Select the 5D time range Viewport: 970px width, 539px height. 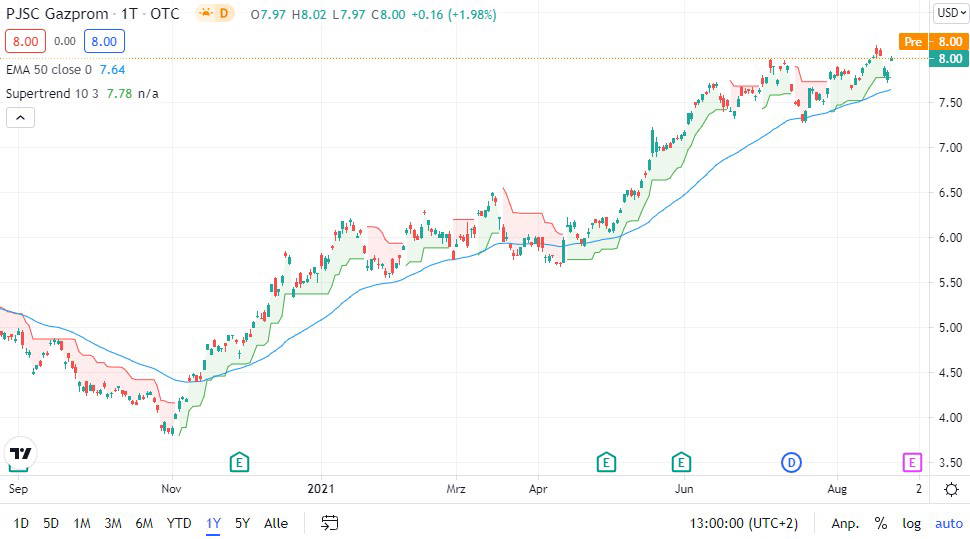point(51,524)
